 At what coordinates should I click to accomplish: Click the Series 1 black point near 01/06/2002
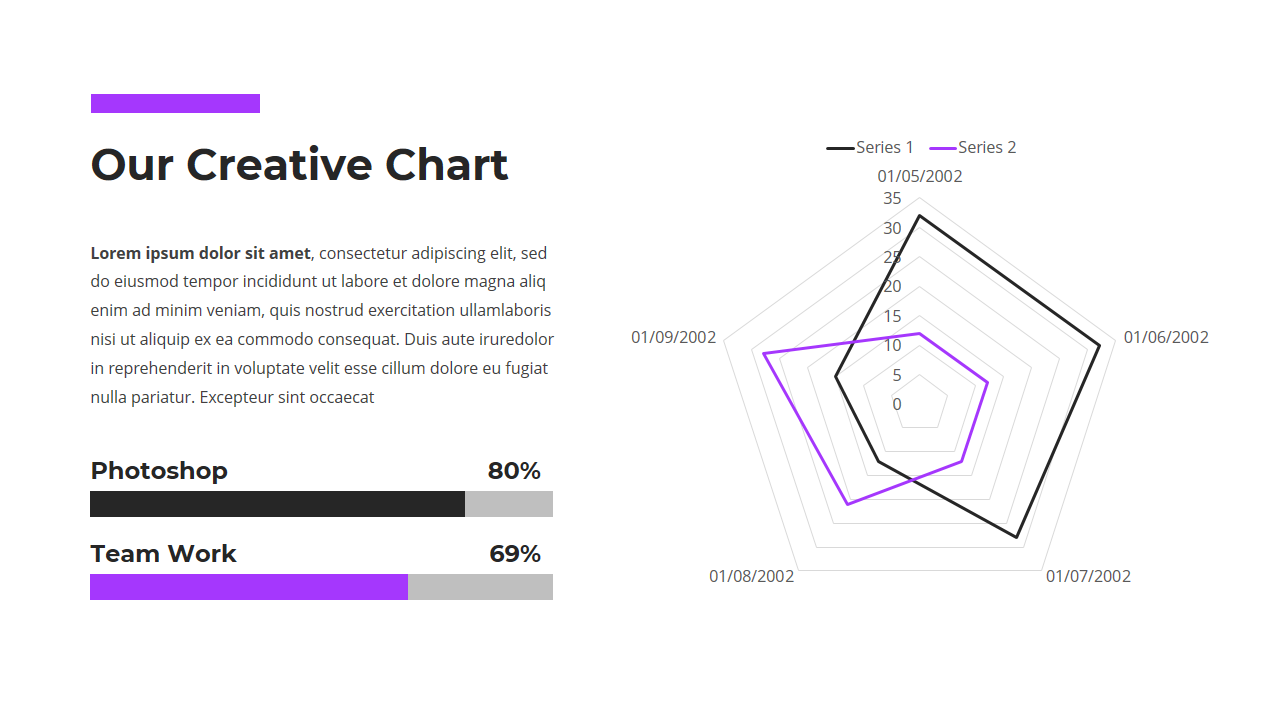pos(1099,345)
